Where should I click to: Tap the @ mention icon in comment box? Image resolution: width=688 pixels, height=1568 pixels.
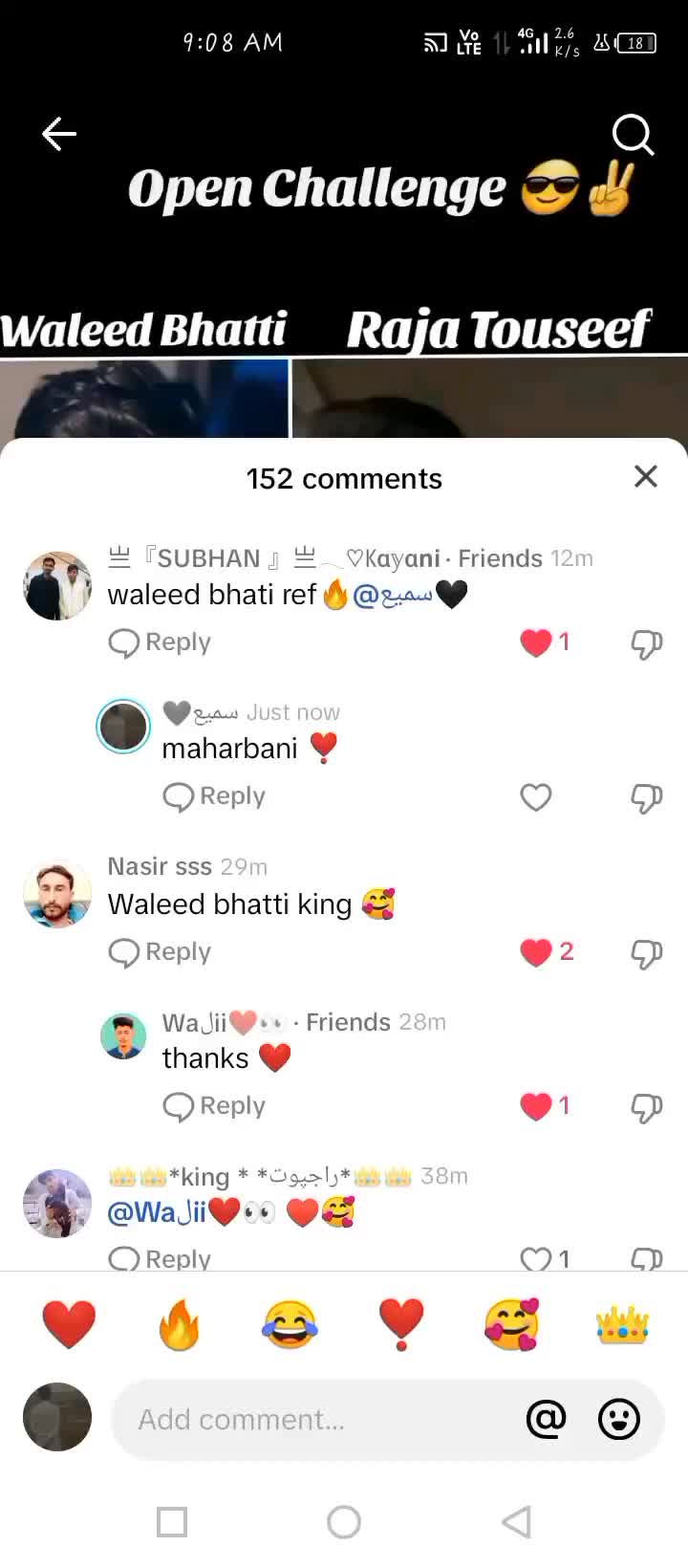(x=547, y=1419)
